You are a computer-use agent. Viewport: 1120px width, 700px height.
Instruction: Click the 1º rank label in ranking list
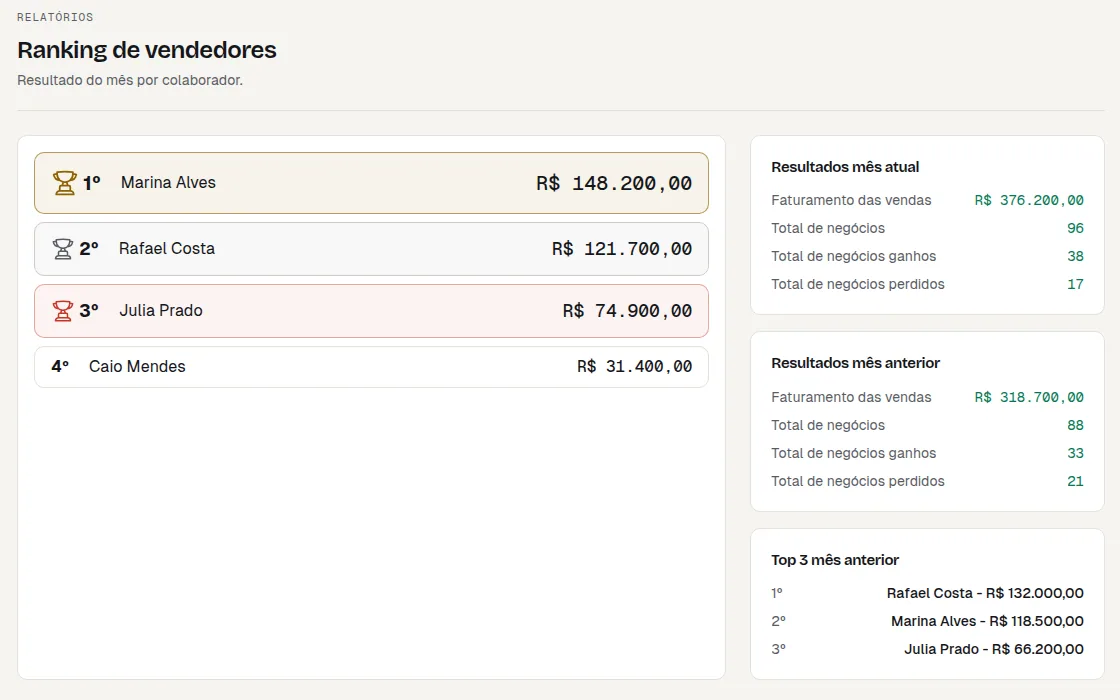click(x=91, y=183)
